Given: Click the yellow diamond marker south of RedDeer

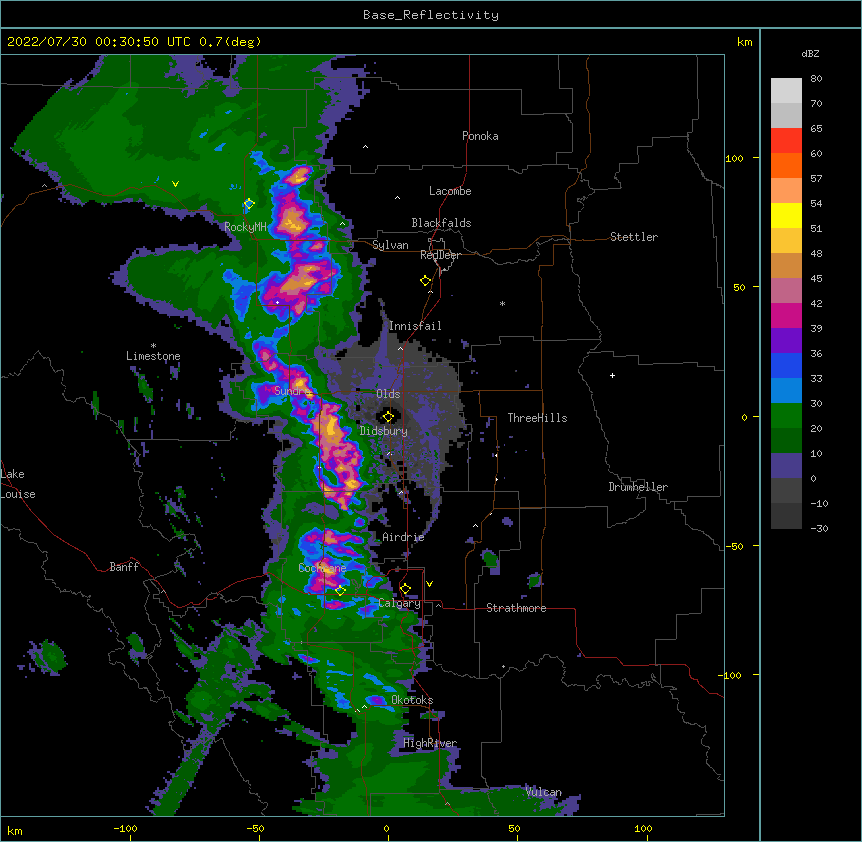Looking at the screenshot, I should click(x=425, y=281).
